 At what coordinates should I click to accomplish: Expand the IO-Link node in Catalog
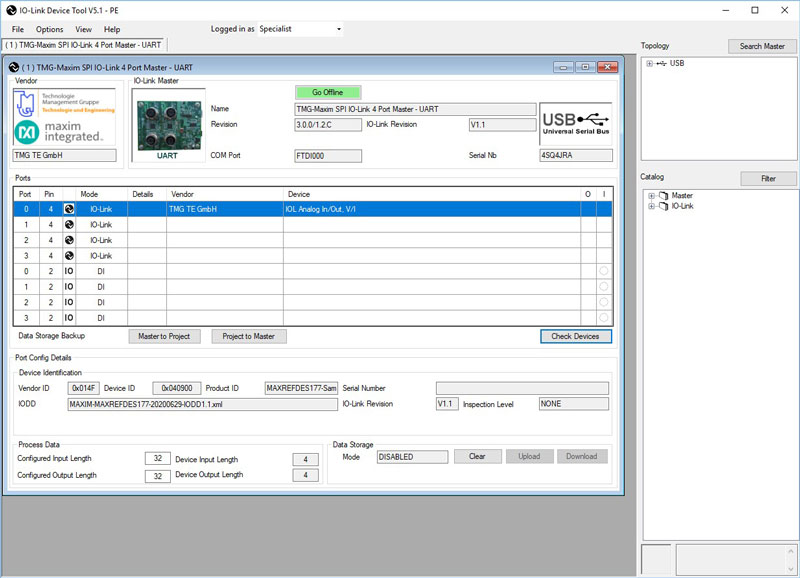pyautogui.click(x=651, y=206)
